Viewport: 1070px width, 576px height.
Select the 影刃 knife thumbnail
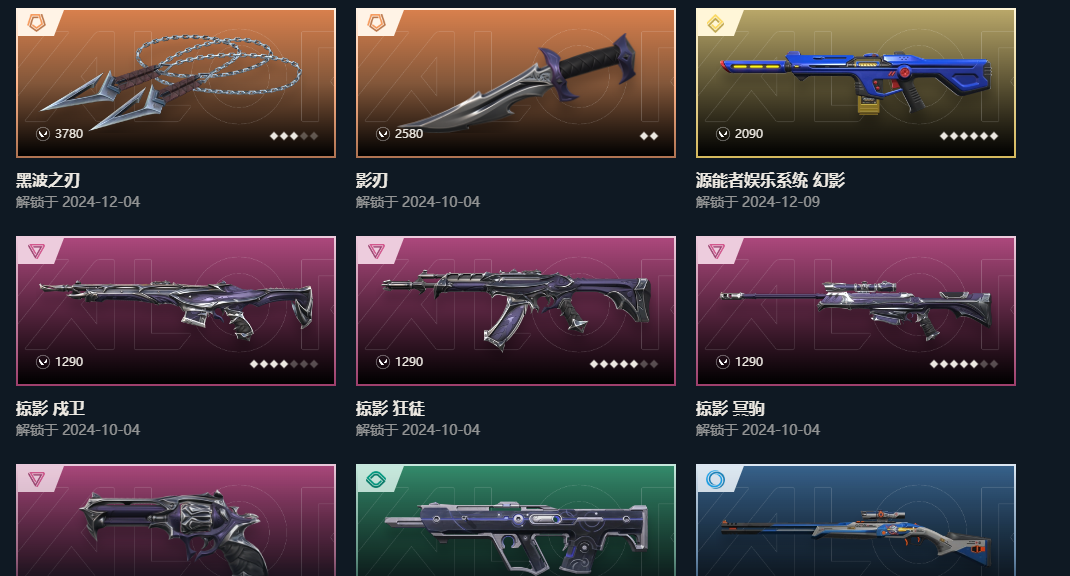[x=516, y=83]
